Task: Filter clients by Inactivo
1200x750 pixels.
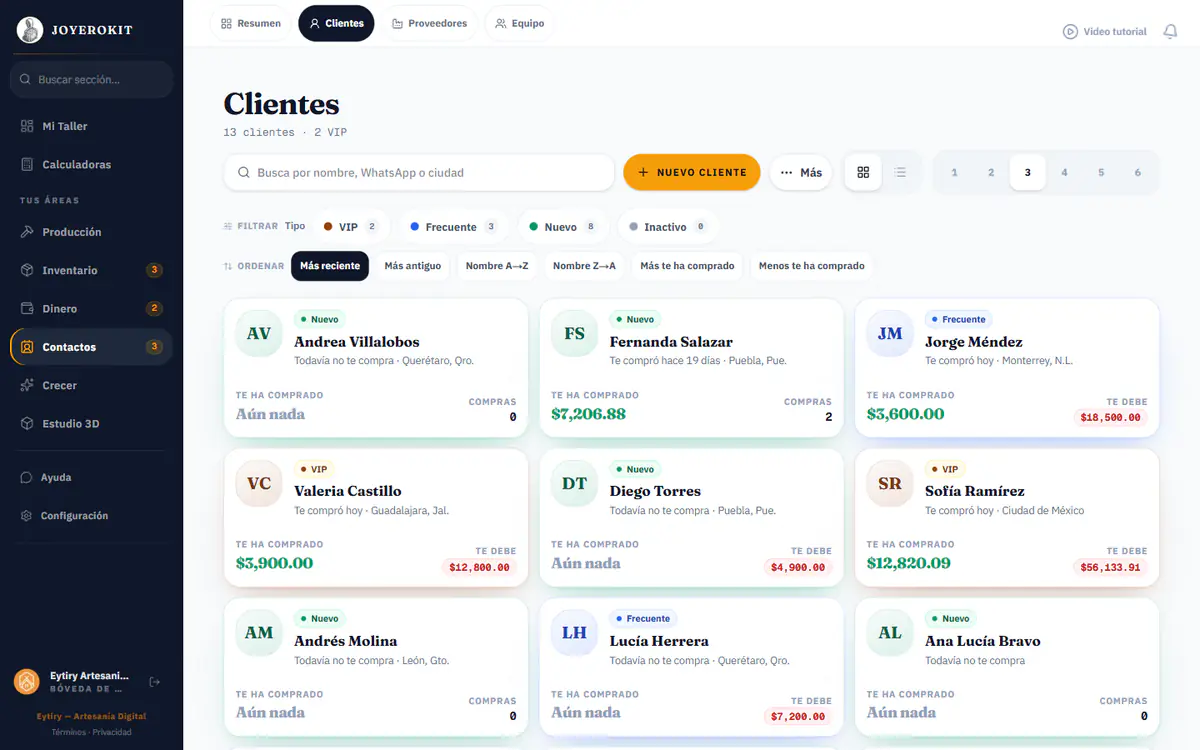Action: click(x=668, y=227)
